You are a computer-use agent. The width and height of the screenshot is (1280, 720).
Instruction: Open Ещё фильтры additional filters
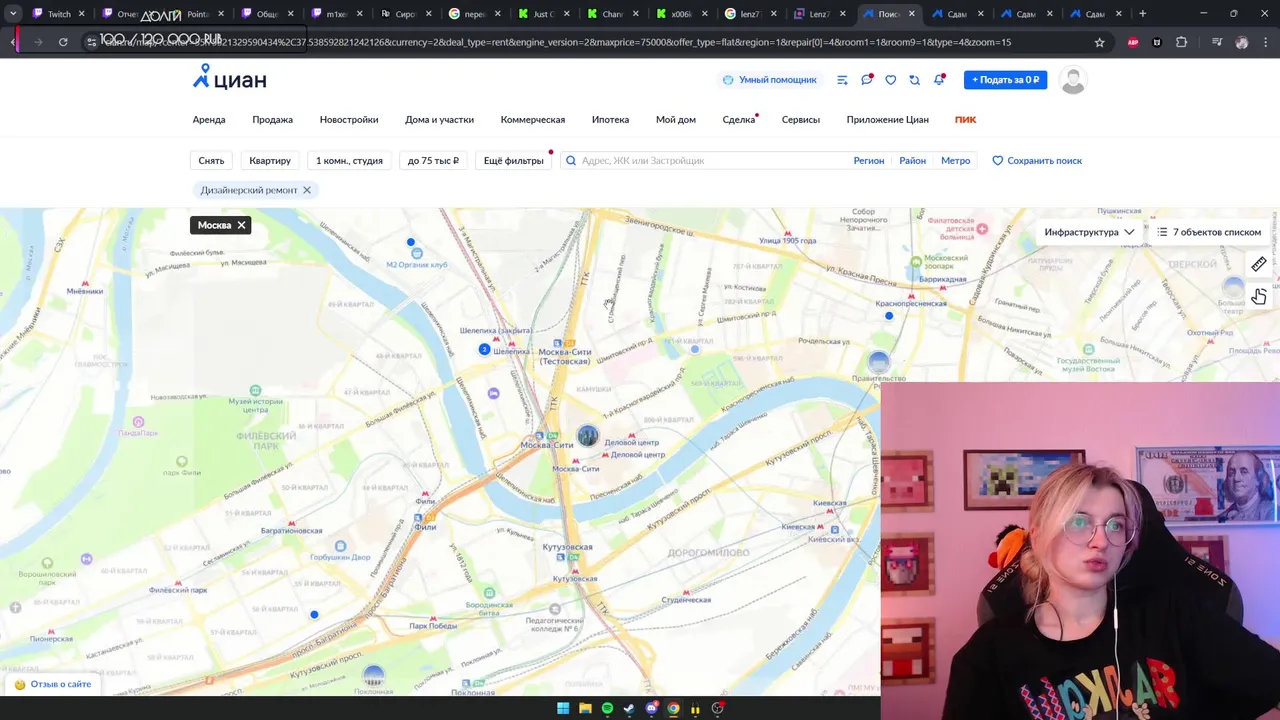click(x=514, y=160)
